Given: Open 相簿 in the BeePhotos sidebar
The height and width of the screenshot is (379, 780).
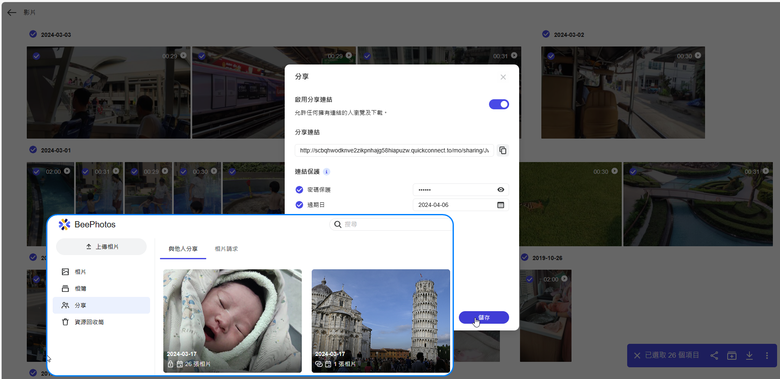Looking at the screenshot, I should tap(101, 288).
